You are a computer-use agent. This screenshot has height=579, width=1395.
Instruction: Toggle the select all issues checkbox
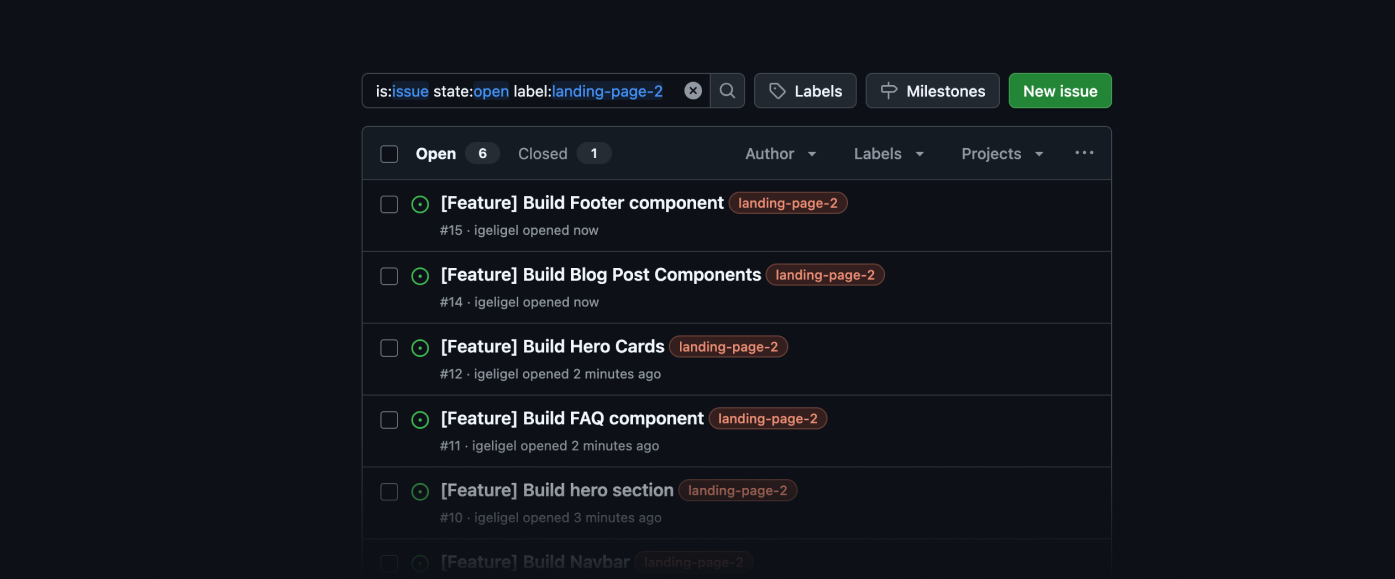click(x=389, y=154)
